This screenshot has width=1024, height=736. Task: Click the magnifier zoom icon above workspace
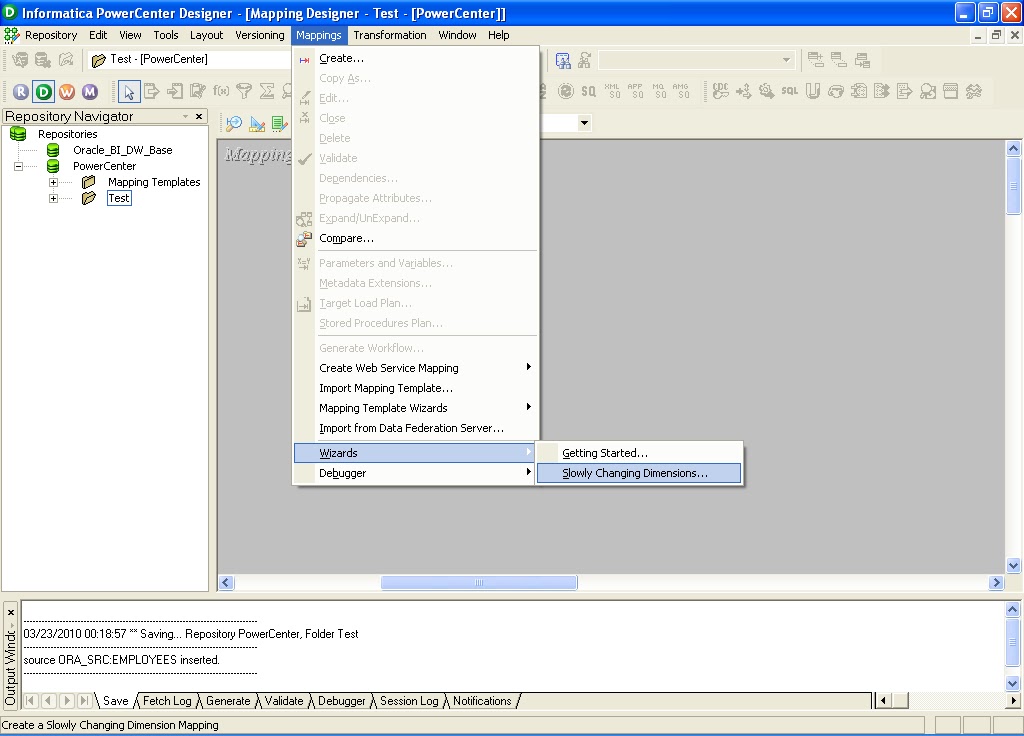(234, 123)
